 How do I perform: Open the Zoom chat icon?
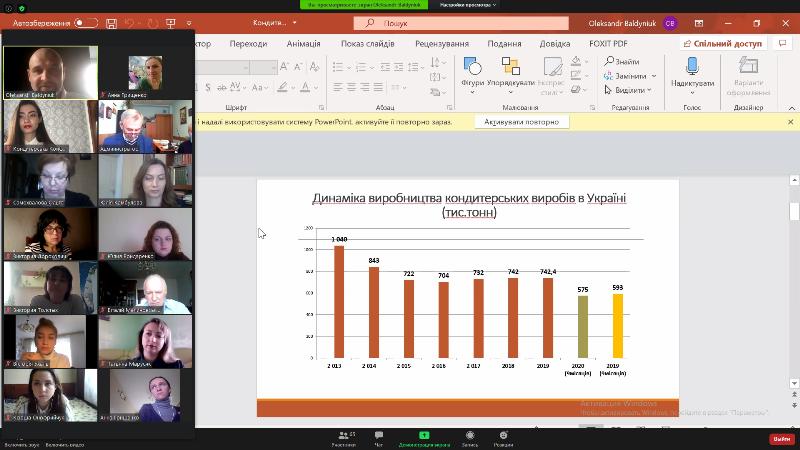378,437
